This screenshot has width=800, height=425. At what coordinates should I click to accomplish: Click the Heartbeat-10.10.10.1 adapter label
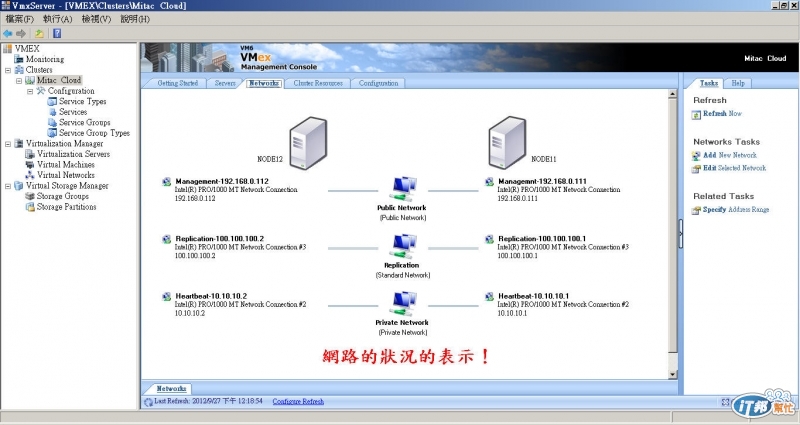tap(534, 296)
